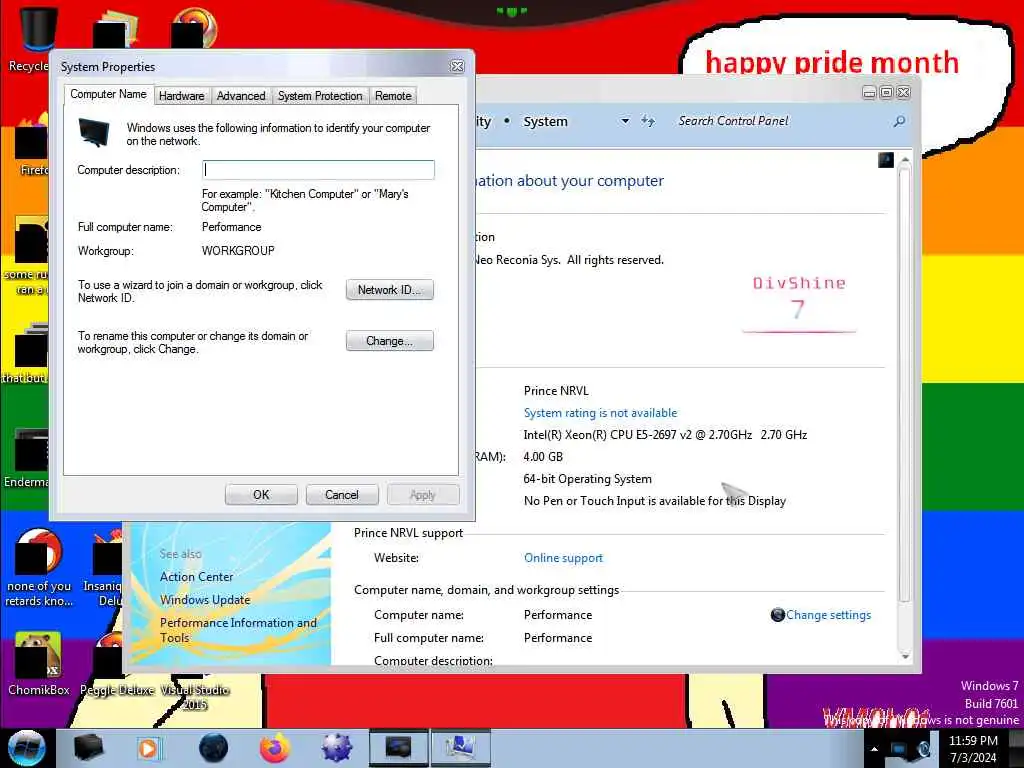
Task: Maximize the Control Panel System window
Action: tap(886, 93)
